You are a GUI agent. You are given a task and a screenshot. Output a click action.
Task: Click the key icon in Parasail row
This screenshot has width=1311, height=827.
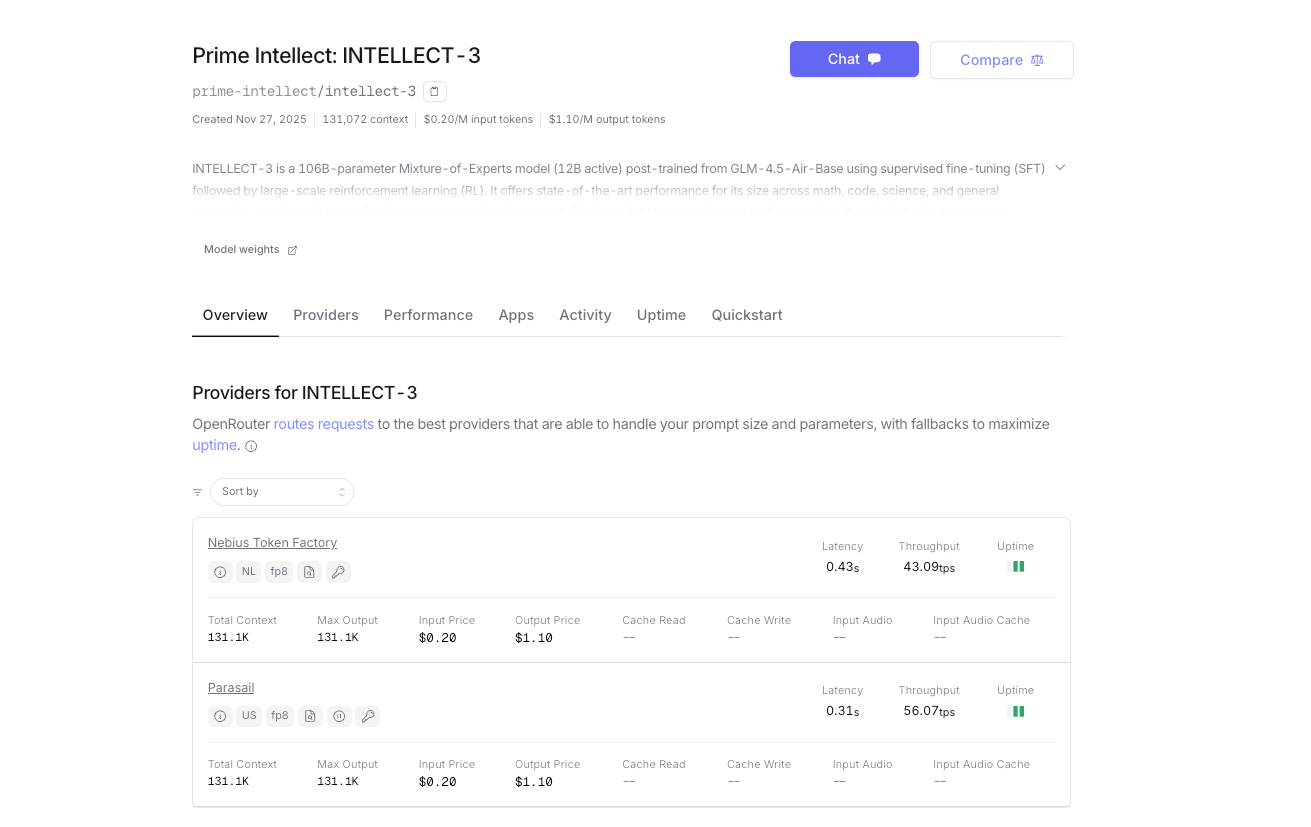coord(368,716)
